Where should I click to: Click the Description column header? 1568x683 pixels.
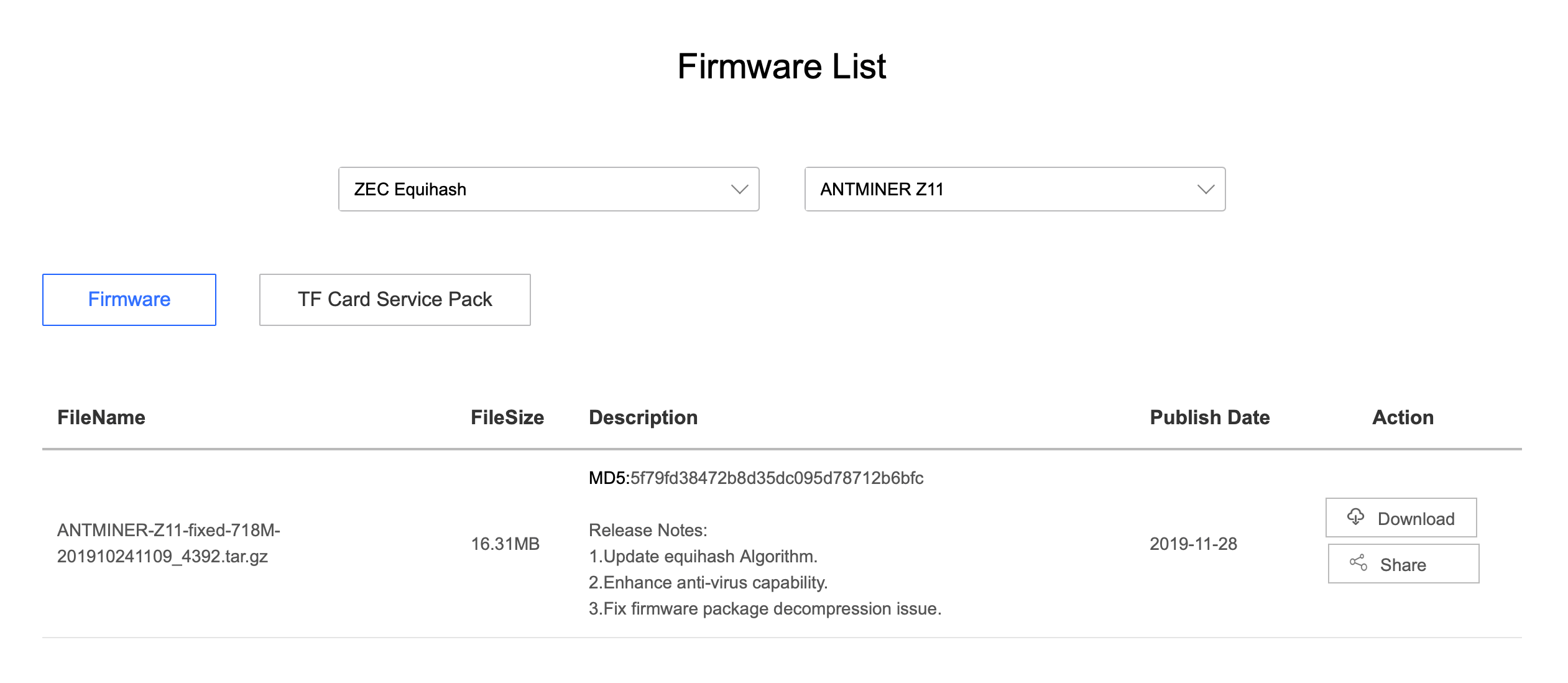[x=643, y=417]
